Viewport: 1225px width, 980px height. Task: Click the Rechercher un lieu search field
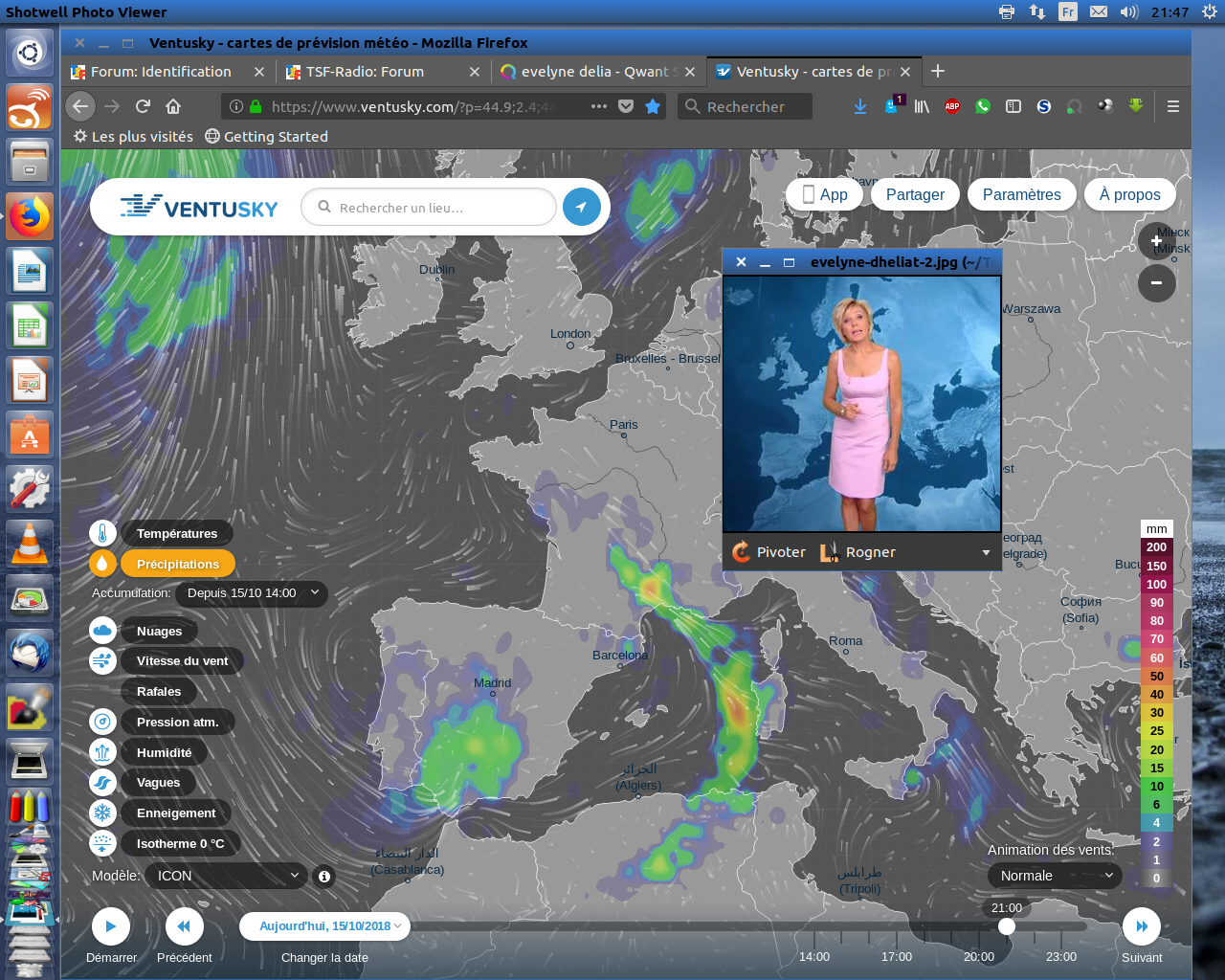[x=429, y=207]
